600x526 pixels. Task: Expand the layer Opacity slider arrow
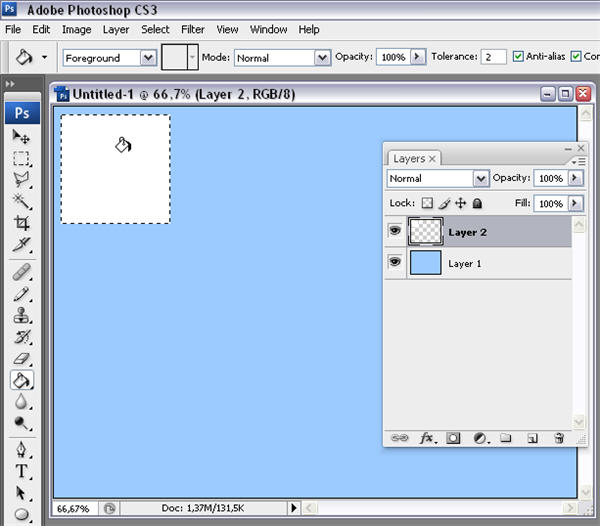click(574, 178)
